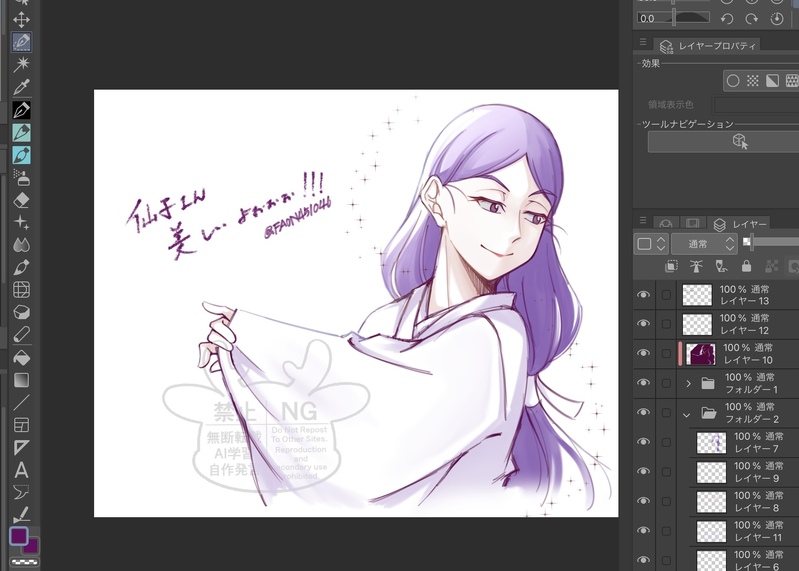Click the canvas rotation slider at 0.0
The height and width of the screenshot is (571, 799).
[673, 18]
